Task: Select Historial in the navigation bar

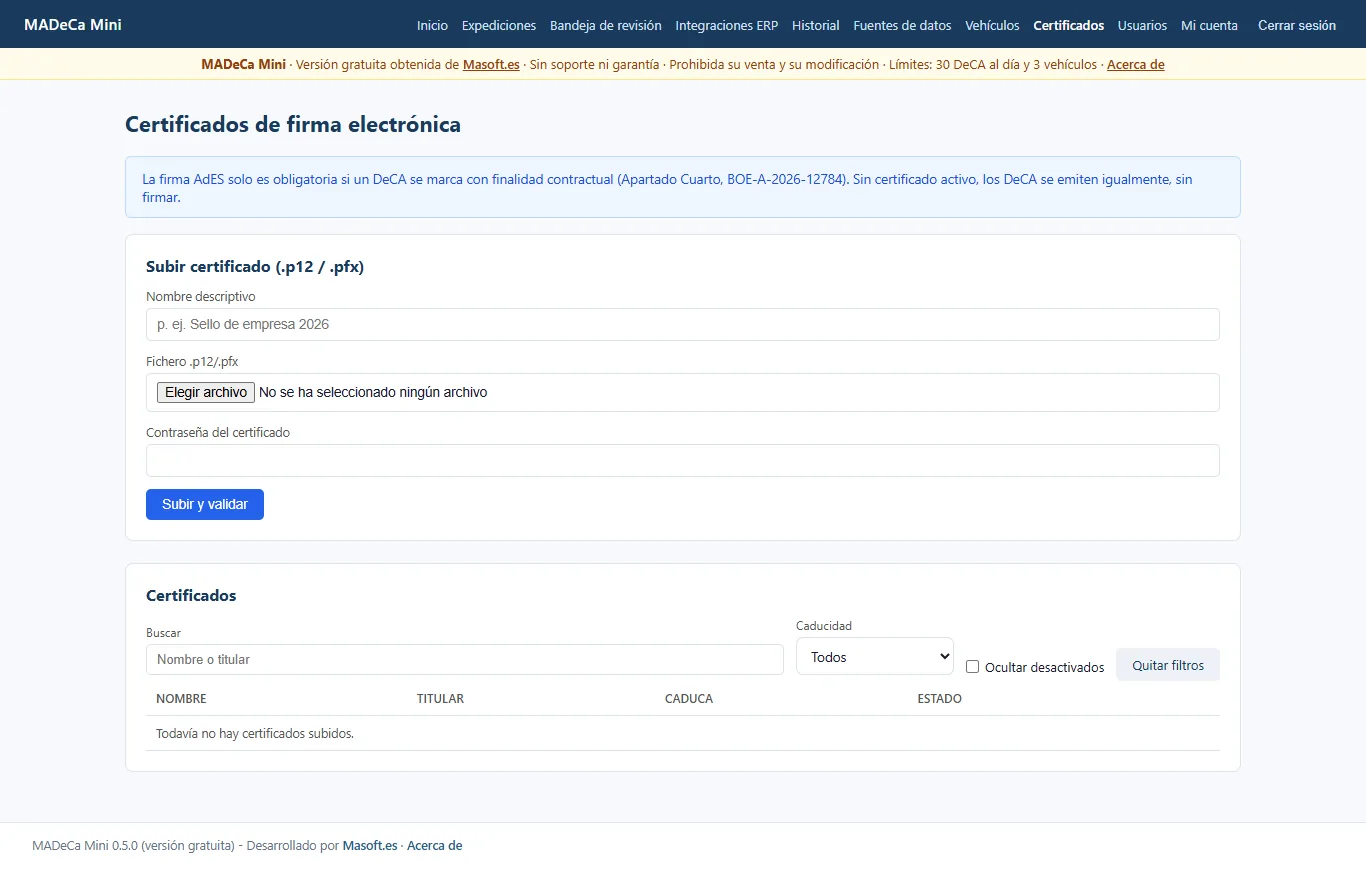Action: [x=816, y=25]
